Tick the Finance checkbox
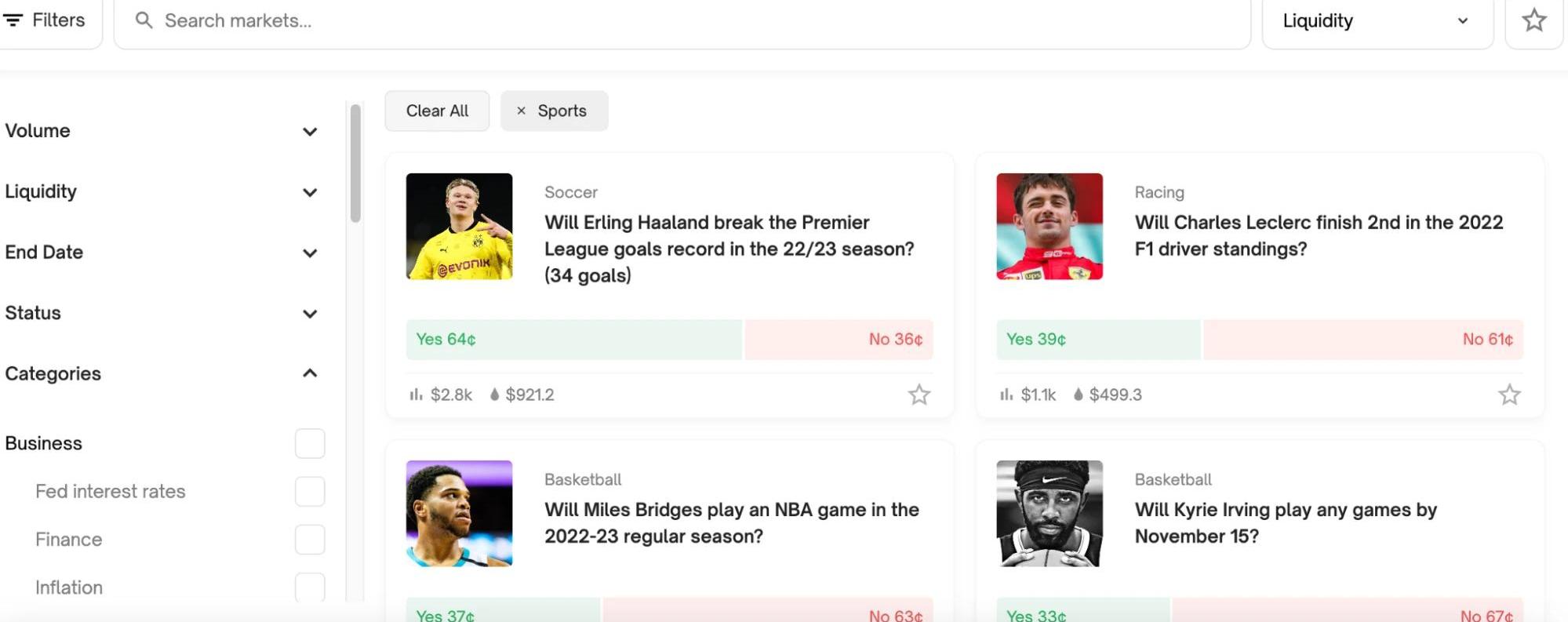This screenshot has width=1568, height=622. pos(310,540)
